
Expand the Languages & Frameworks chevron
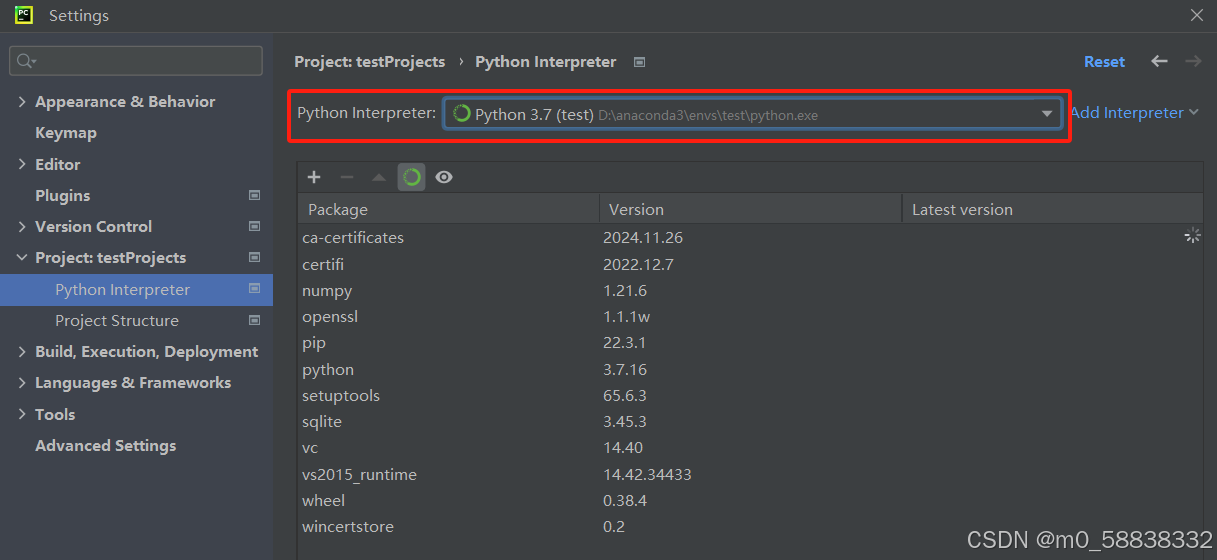click(x=22, y=382)
